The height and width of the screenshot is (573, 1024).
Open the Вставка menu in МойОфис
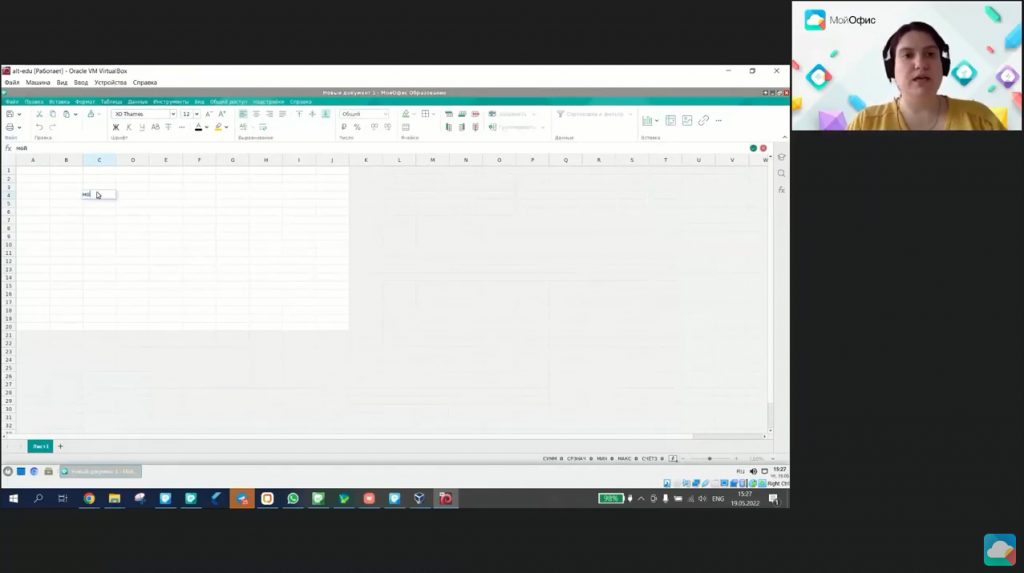tap(59, 102)
